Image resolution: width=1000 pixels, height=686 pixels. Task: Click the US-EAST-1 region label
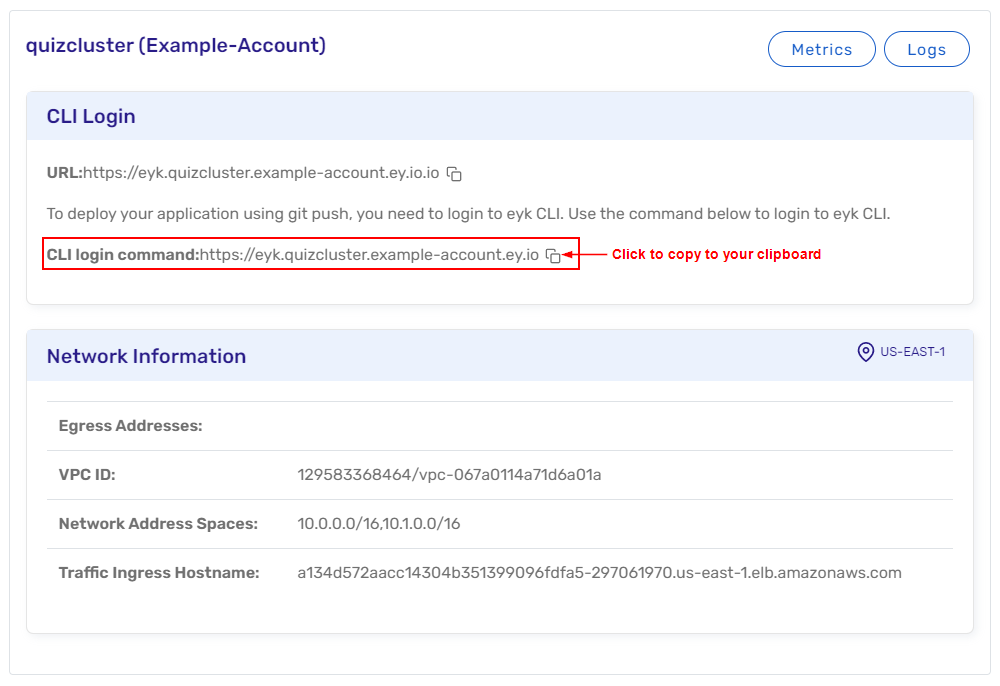(x=912, y=352)
